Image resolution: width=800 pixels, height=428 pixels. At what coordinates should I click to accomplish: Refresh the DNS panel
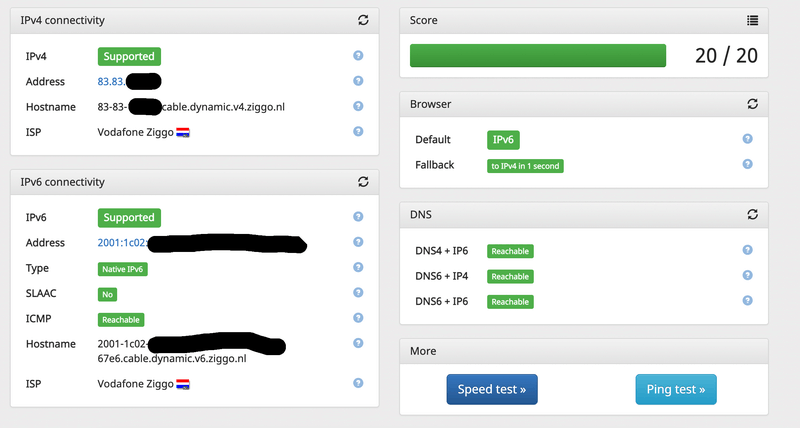coord(753,214)
